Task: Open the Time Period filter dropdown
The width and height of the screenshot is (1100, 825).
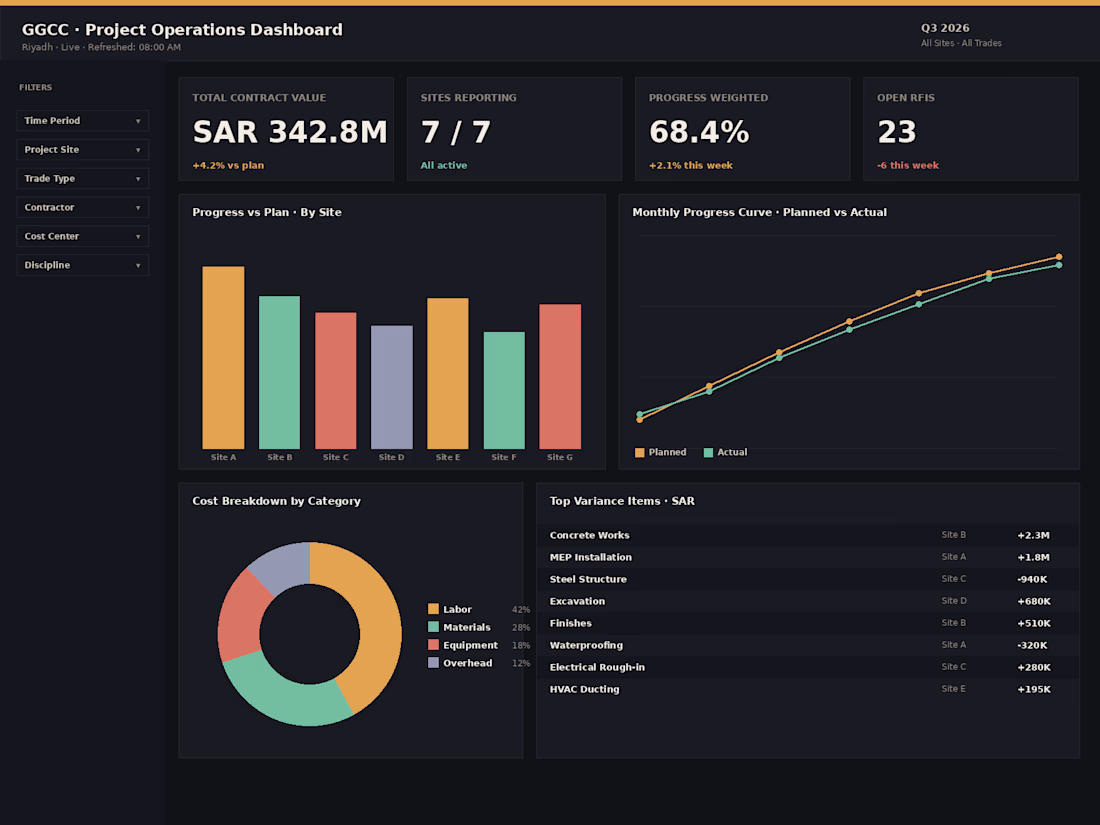Action: point(82,121)
